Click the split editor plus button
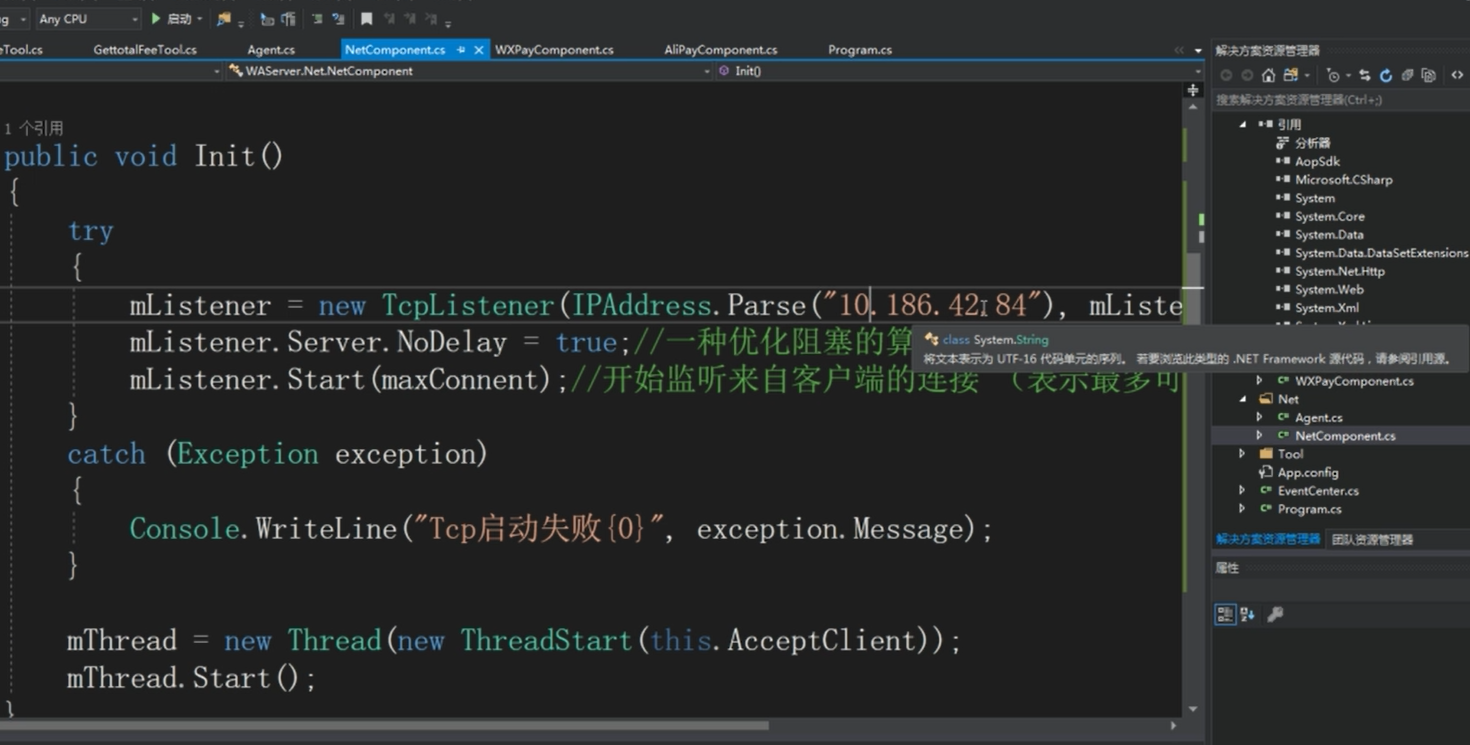 (1193, 91)
